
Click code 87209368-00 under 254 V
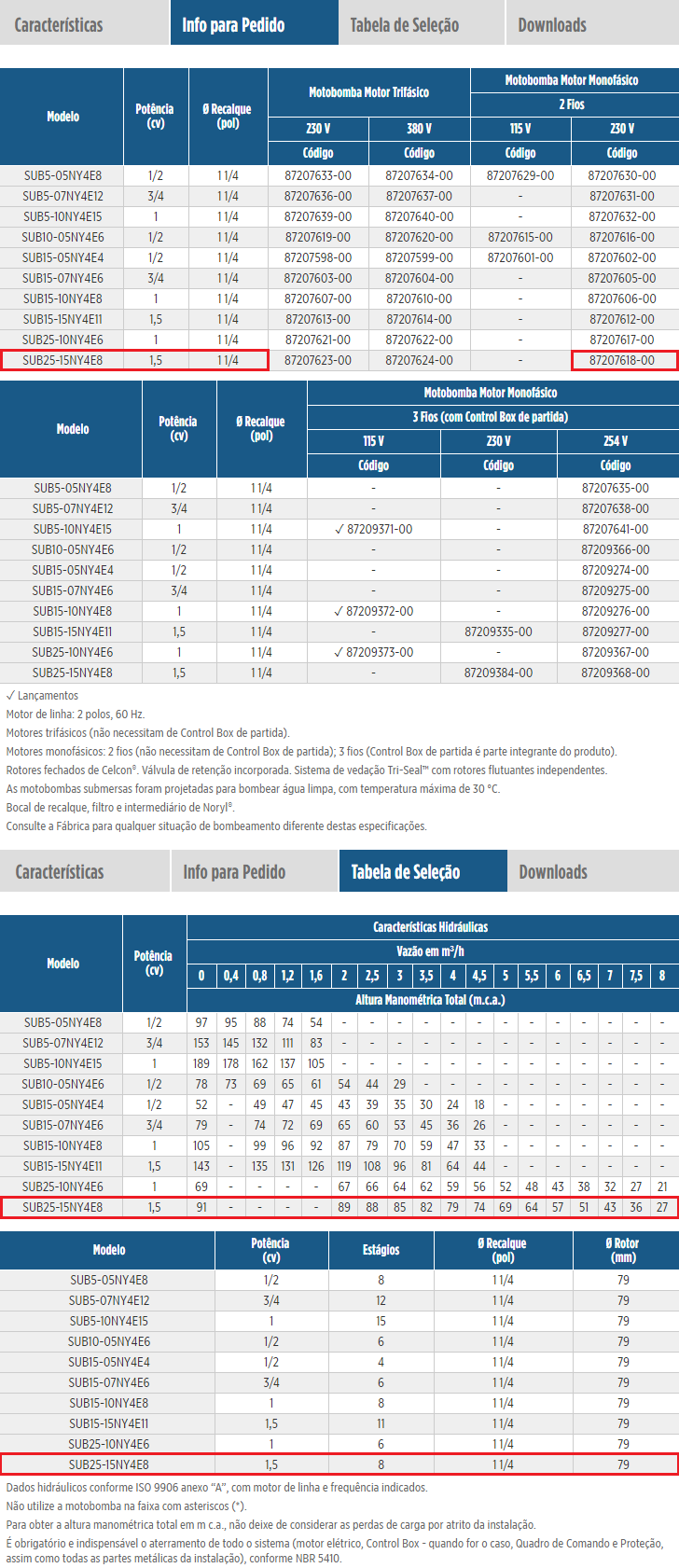pyautogui.click(x=615, y=673)
